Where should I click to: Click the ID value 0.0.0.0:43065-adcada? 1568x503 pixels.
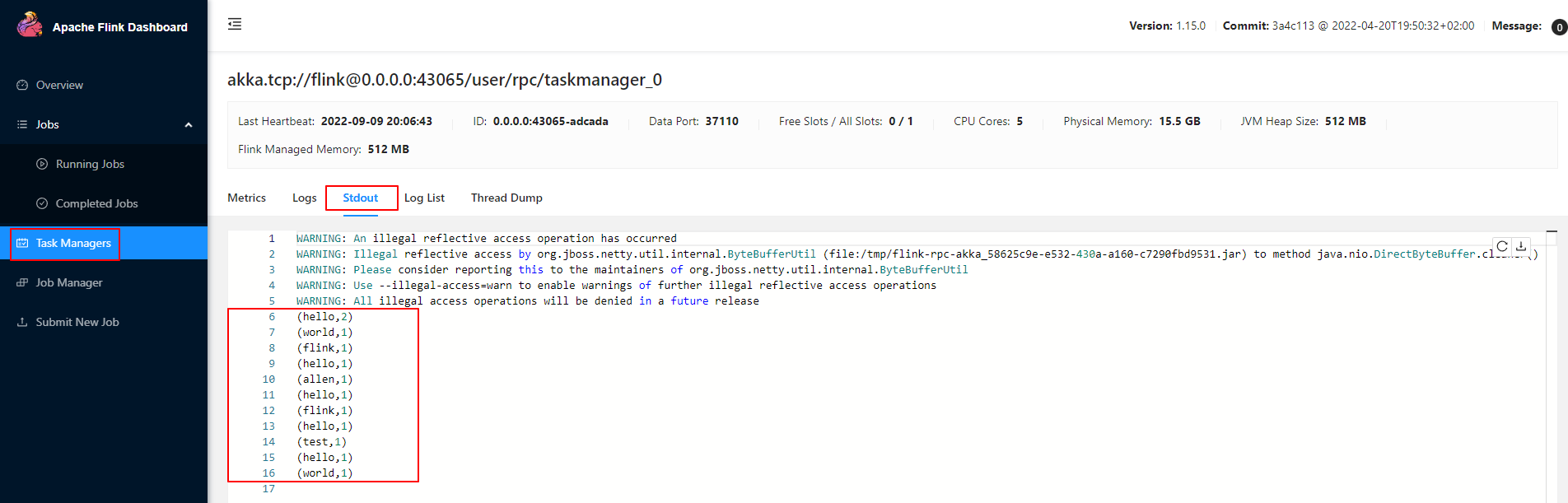(x=551, y=121)
